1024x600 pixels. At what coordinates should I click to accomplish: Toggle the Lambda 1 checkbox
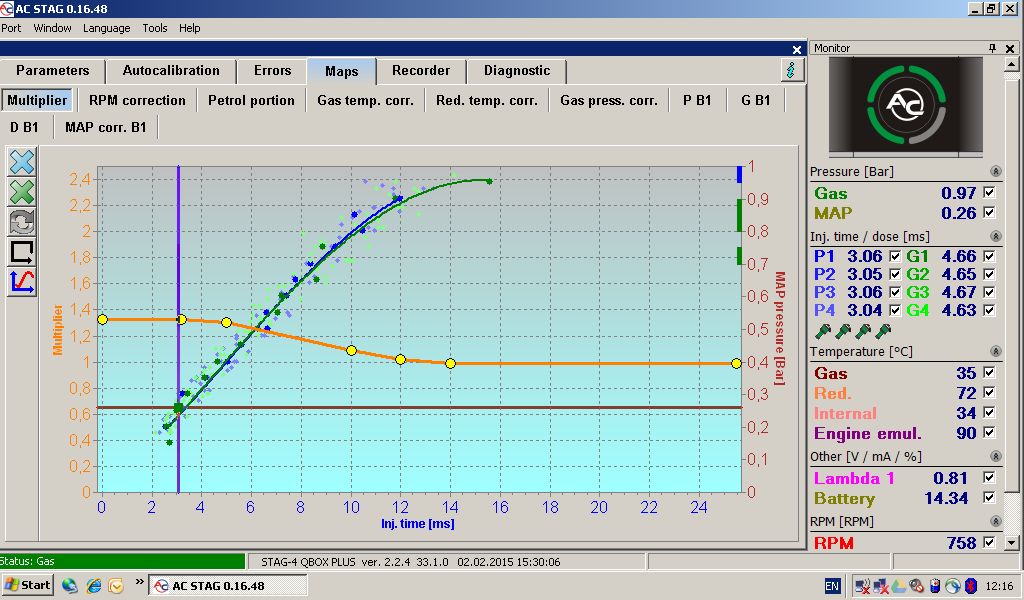pos(989,479)
